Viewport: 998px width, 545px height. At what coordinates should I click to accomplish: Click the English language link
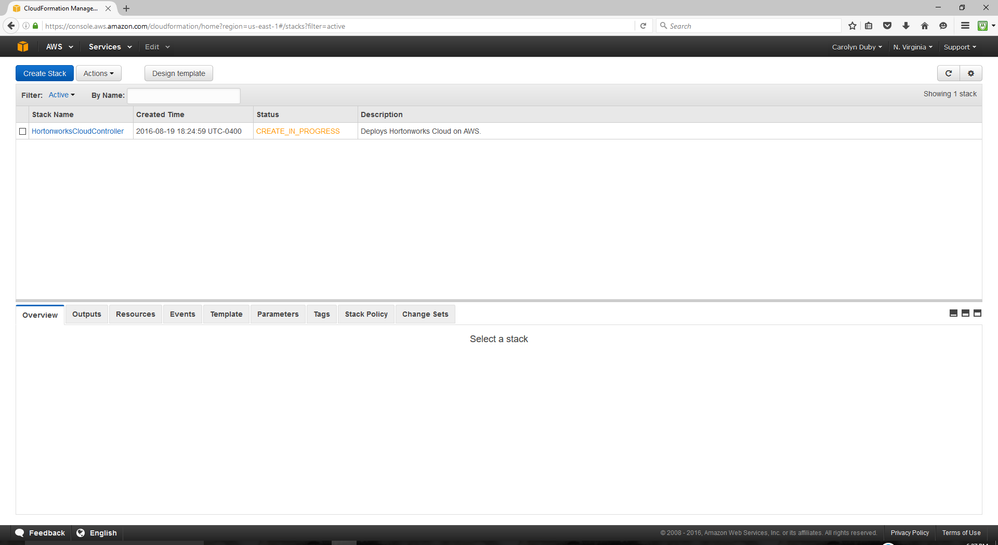click(x=103, y=533)
